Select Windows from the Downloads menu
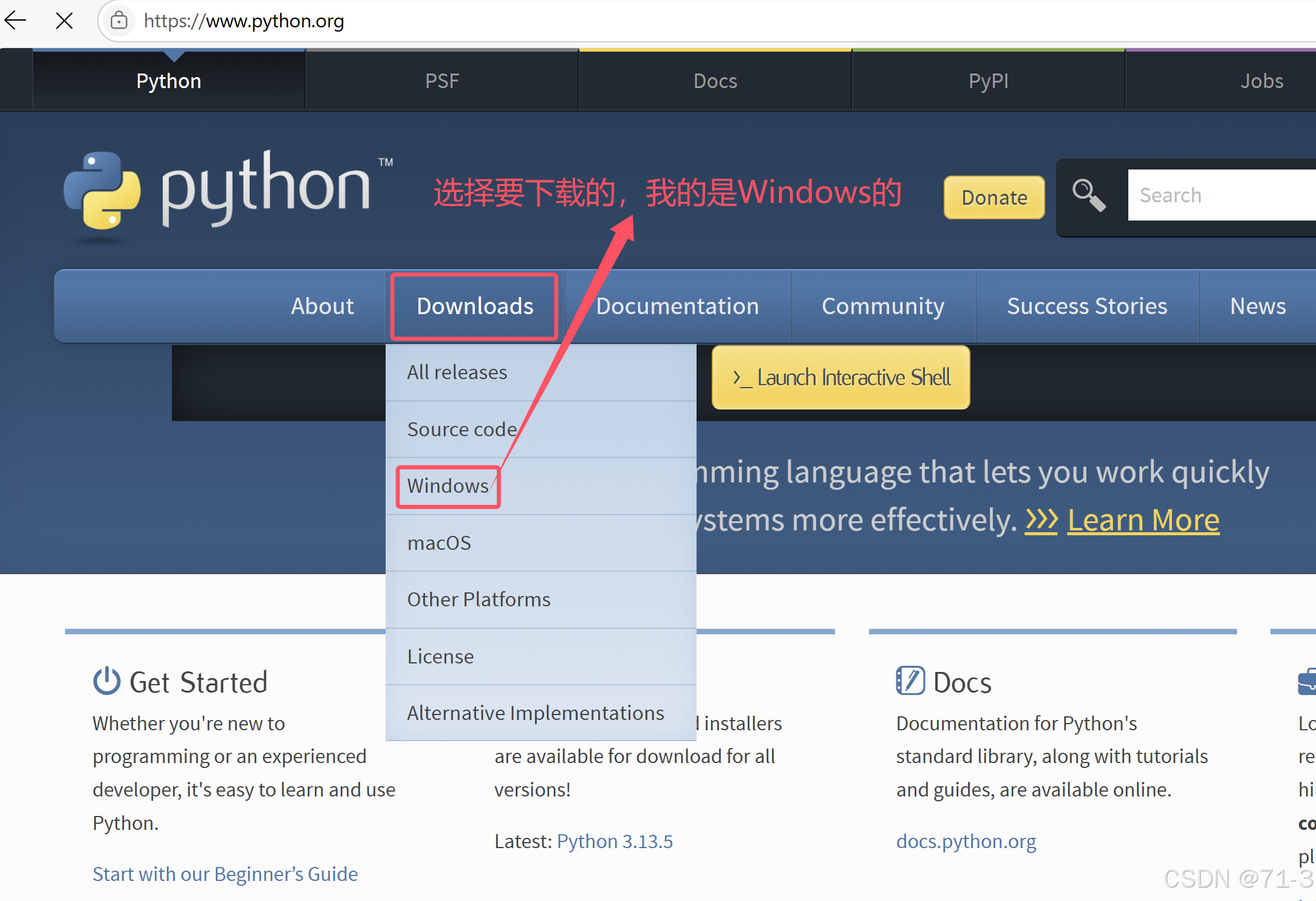The height and width of the screenshot is (901, 1316). (x=448, y=485)
